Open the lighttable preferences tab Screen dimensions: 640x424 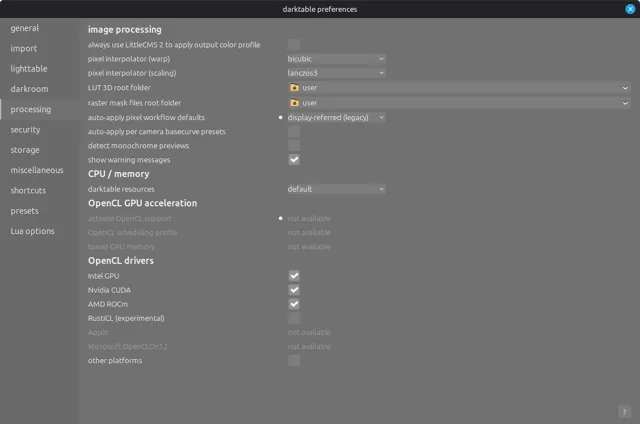[30, 69]
